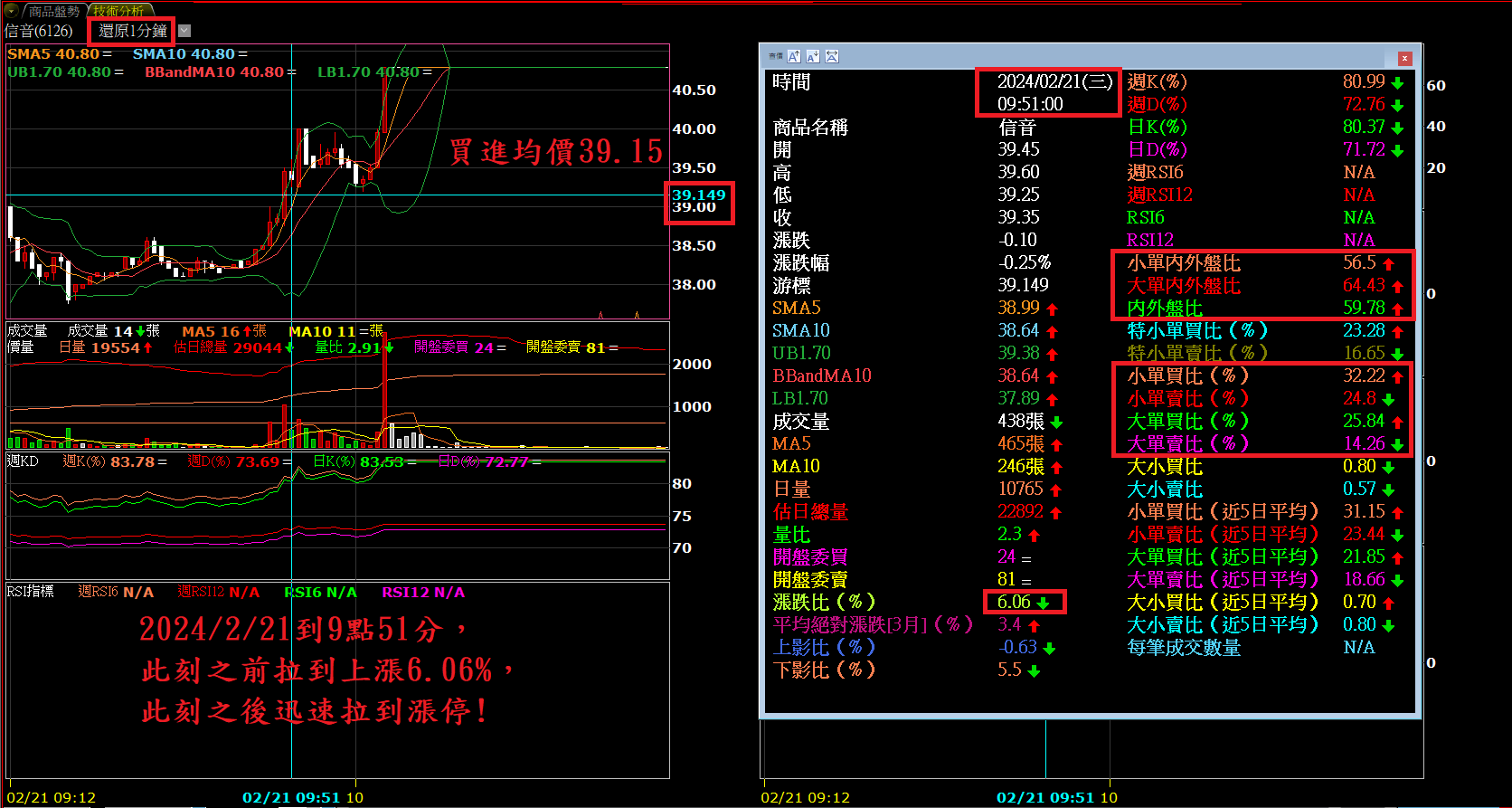Click the 上影比(%) -0.63 row
The image size is (1512, 808).
click(x=913, y=647)
